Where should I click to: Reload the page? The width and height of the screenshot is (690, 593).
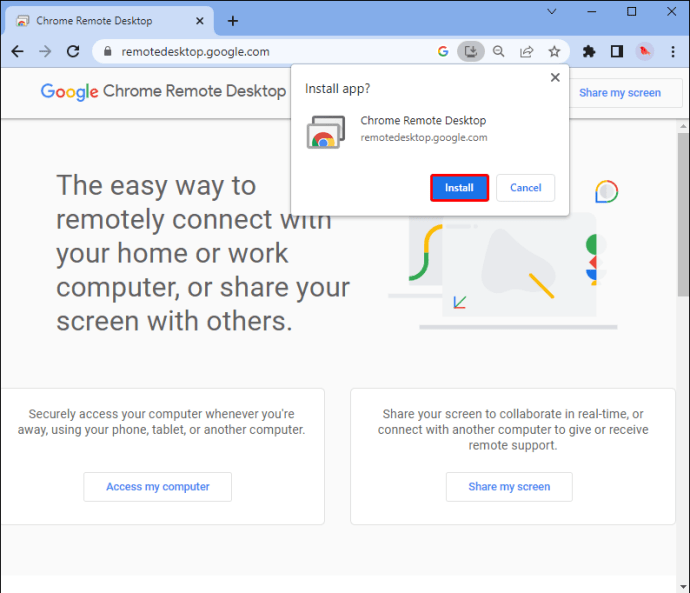[x=73, y=51]
